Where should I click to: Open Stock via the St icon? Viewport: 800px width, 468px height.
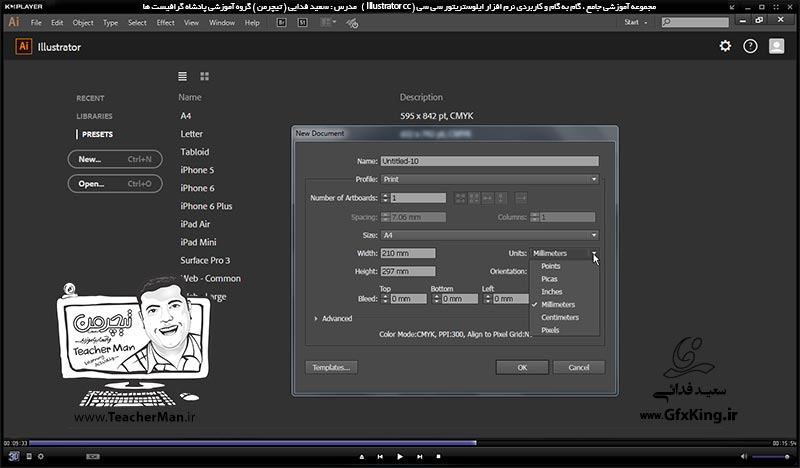pos(303,22)
